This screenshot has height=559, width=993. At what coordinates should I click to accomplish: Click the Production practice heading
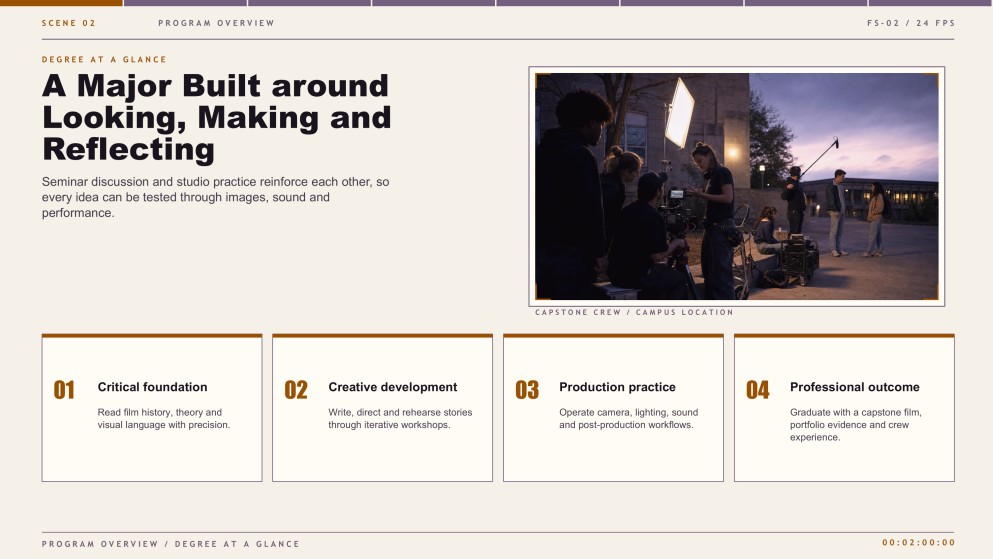pyautogui.click(x=617, y=387)
